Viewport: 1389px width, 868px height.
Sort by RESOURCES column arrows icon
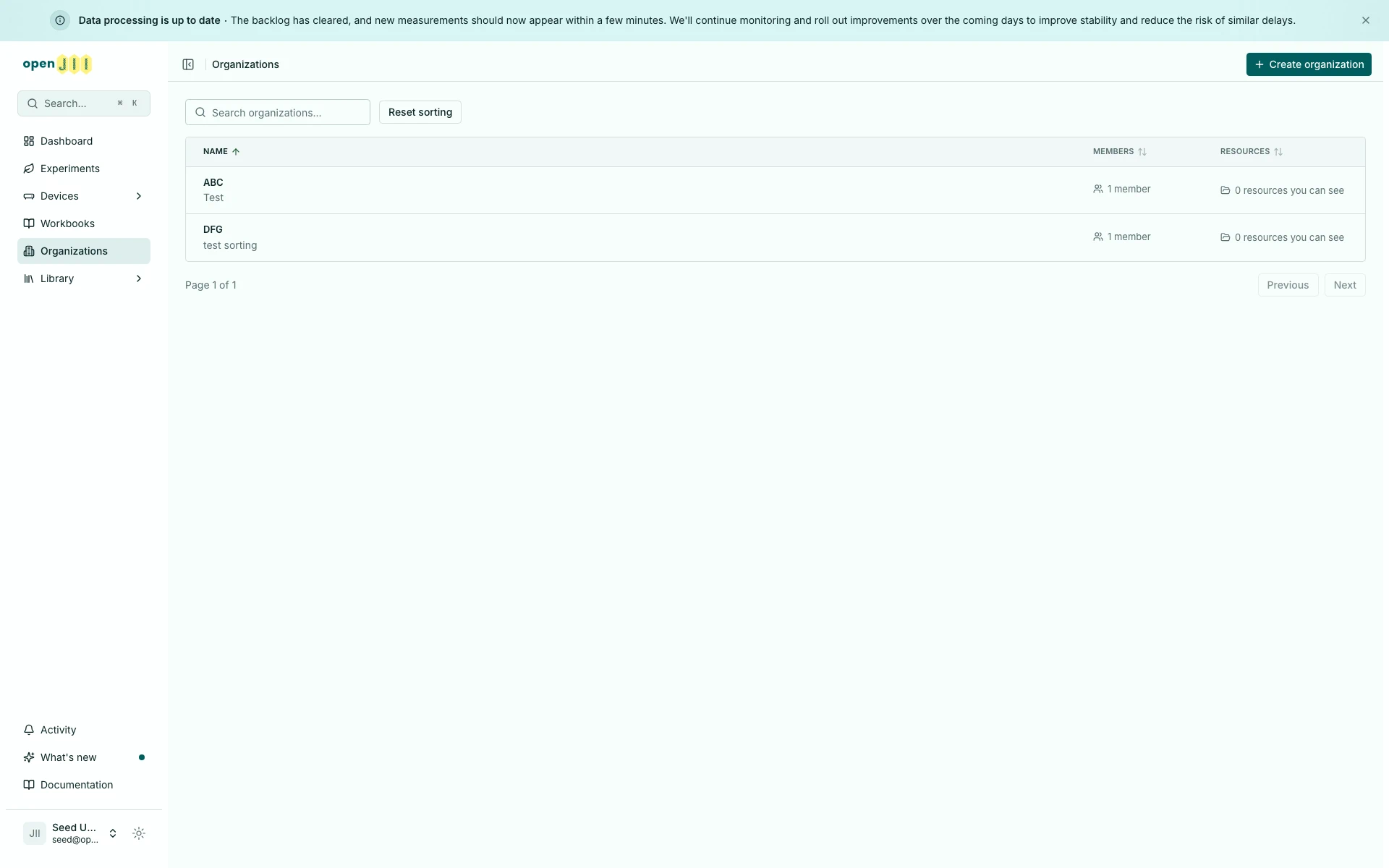pyautogui.click(x=1278, y=152)
